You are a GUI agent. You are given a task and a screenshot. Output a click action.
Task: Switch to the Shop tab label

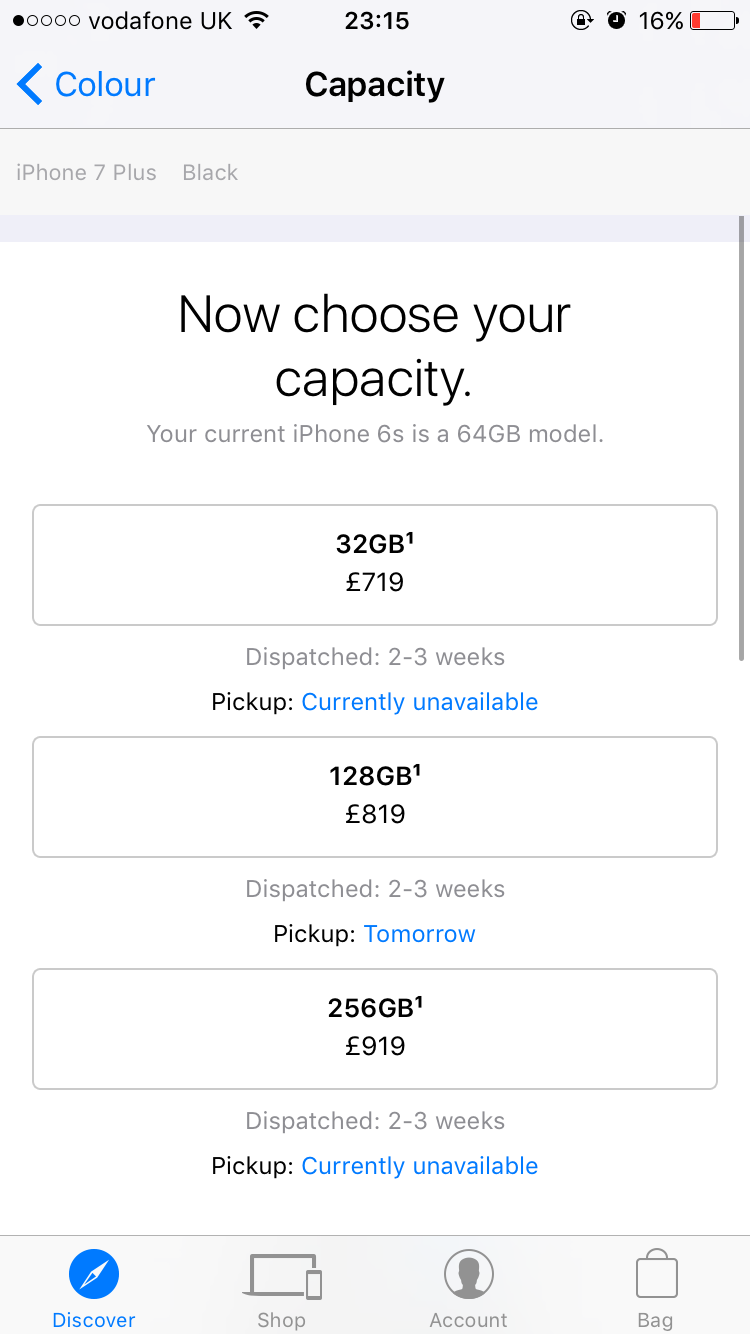(x=281, y=1320)
